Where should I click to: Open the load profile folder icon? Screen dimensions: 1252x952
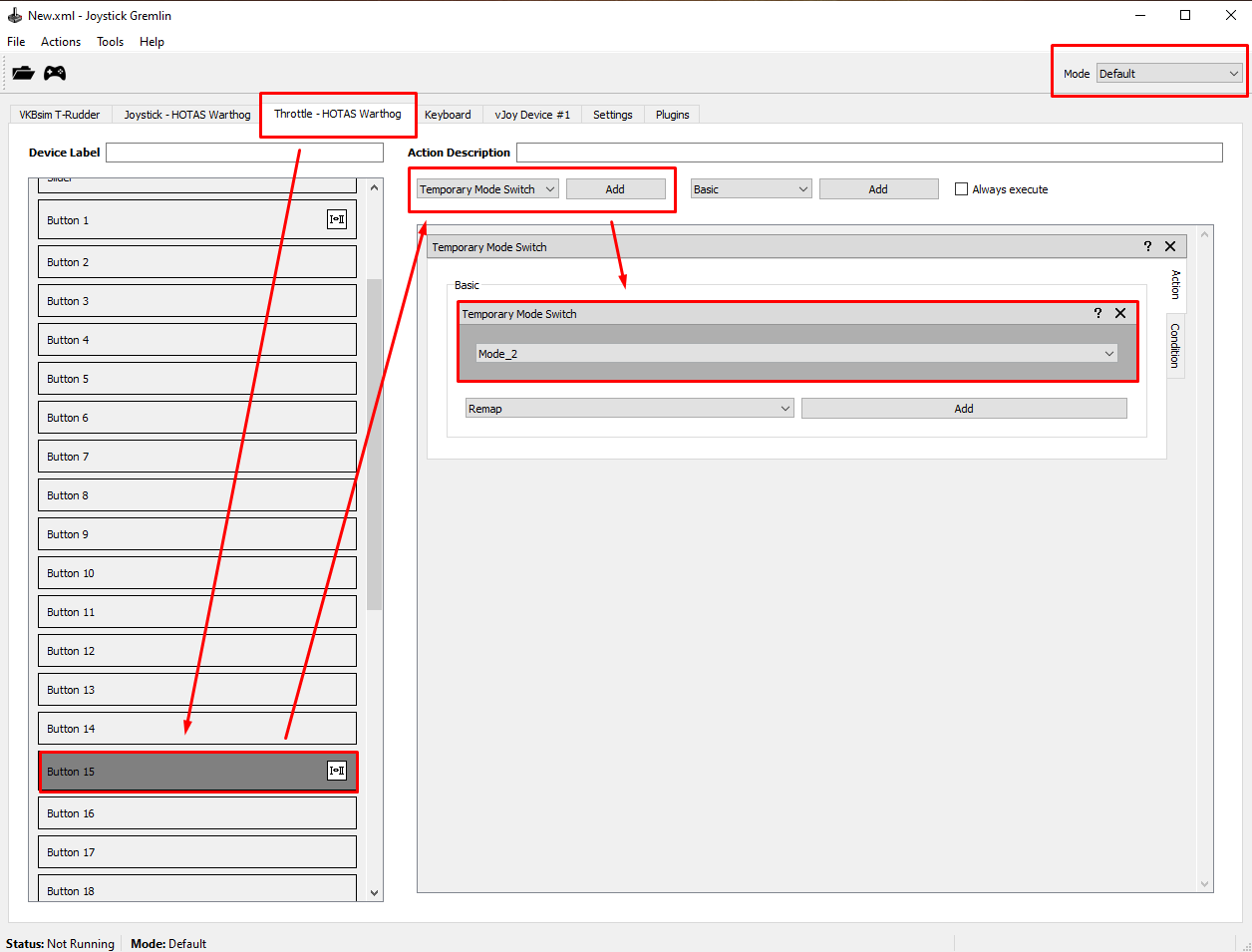[24, 73]
